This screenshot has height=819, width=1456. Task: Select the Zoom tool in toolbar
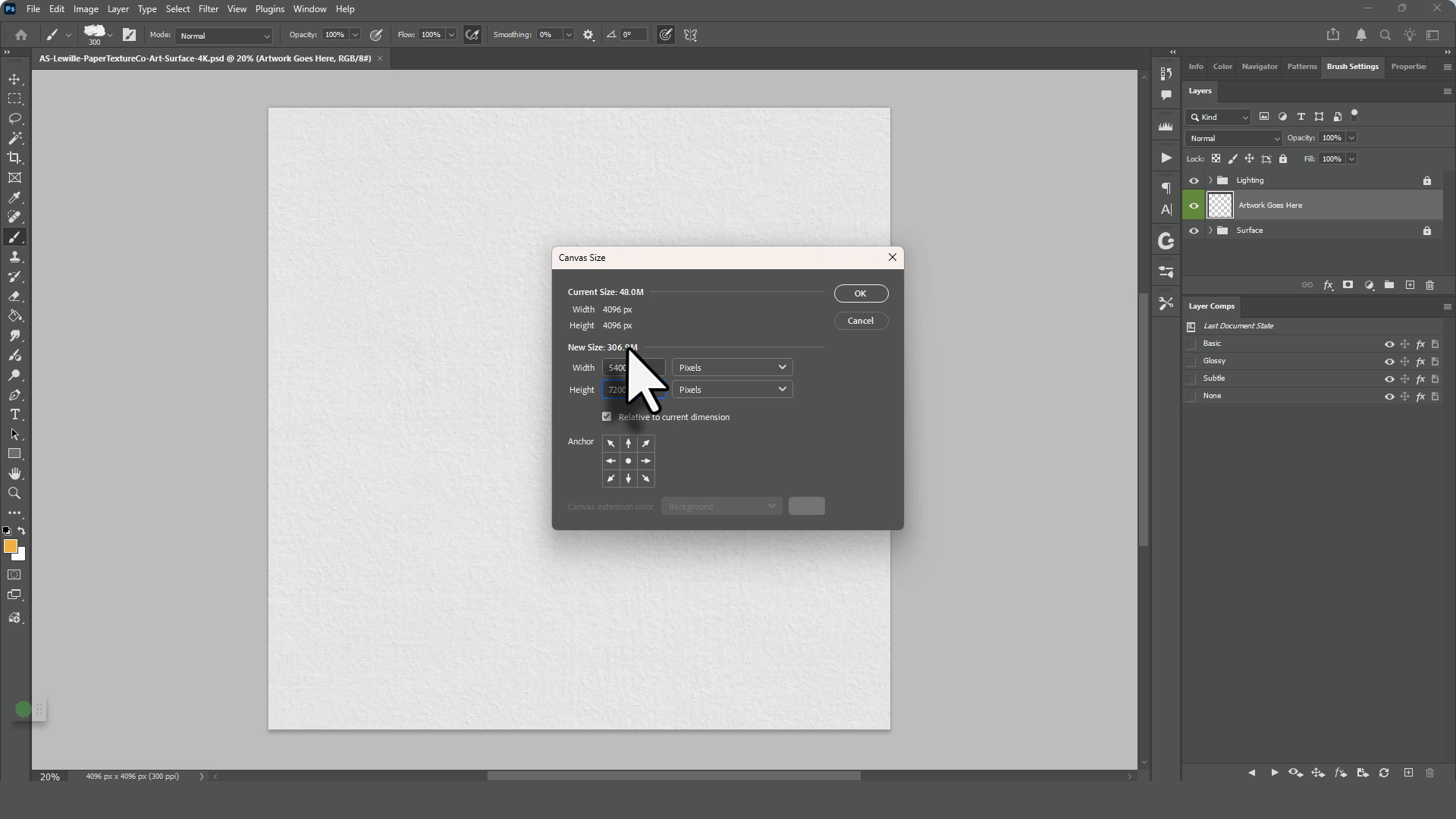14,494
